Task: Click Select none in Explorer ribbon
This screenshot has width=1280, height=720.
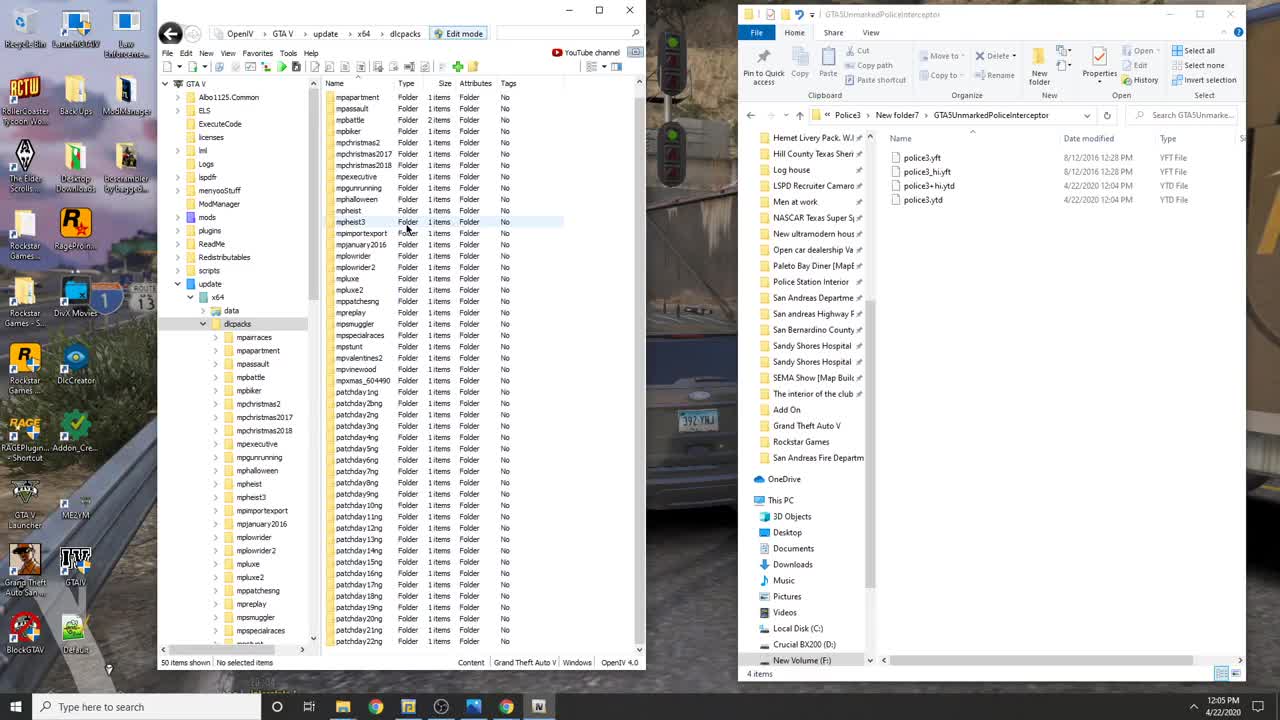Action: click(x=1197, y=66)
